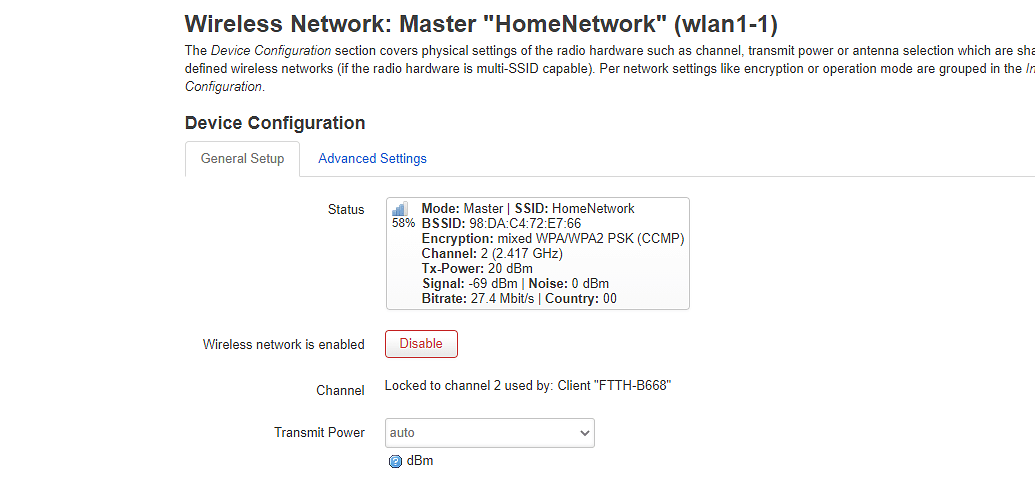
Task: Click the 58% signal quality text
Action: tap(403, 224)
